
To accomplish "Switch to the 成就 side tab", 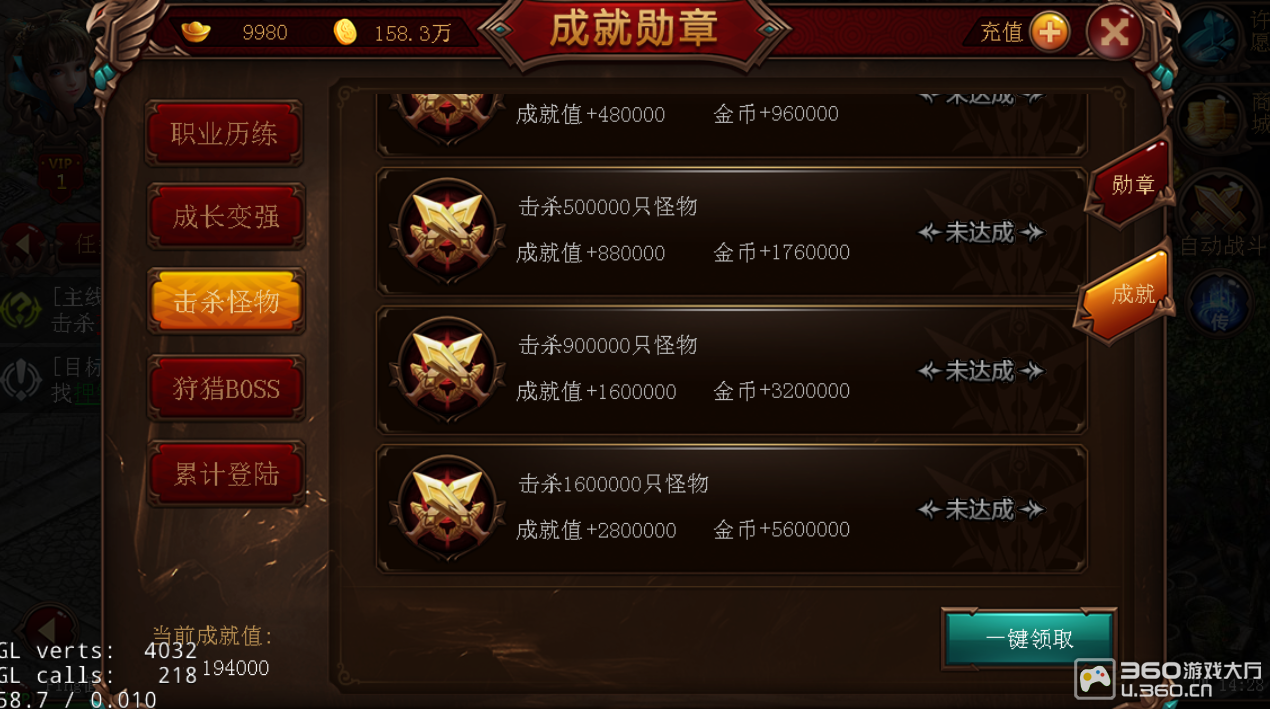I will [x=1127, y=293].
